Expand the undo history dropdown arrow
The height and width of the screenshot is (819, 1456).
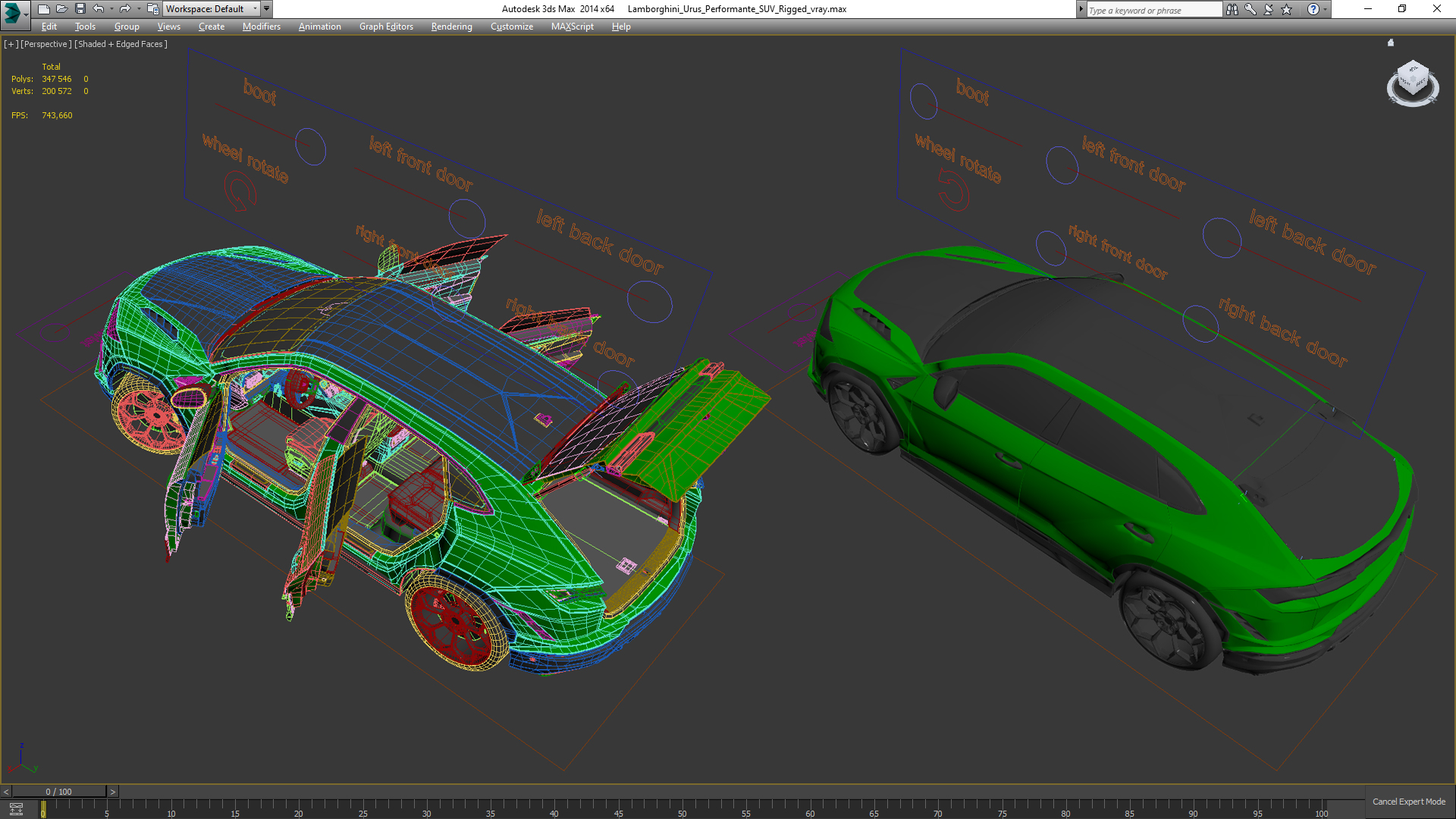[x=111, y=9]
